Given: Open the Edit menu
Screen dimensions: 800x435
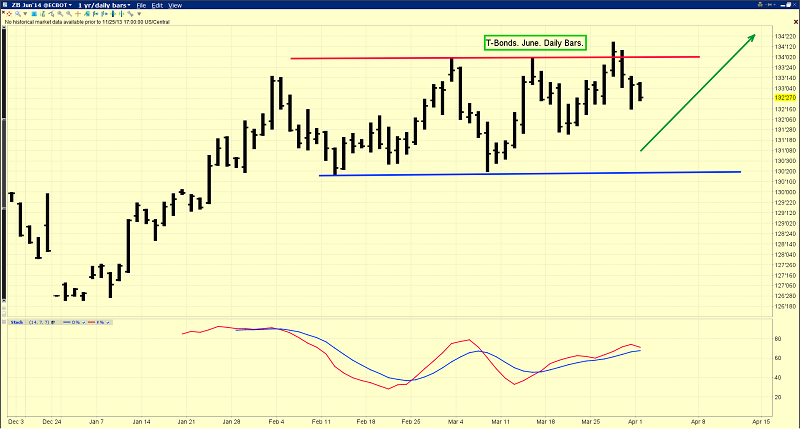Looking at the screenshot, I should [157, 5].
